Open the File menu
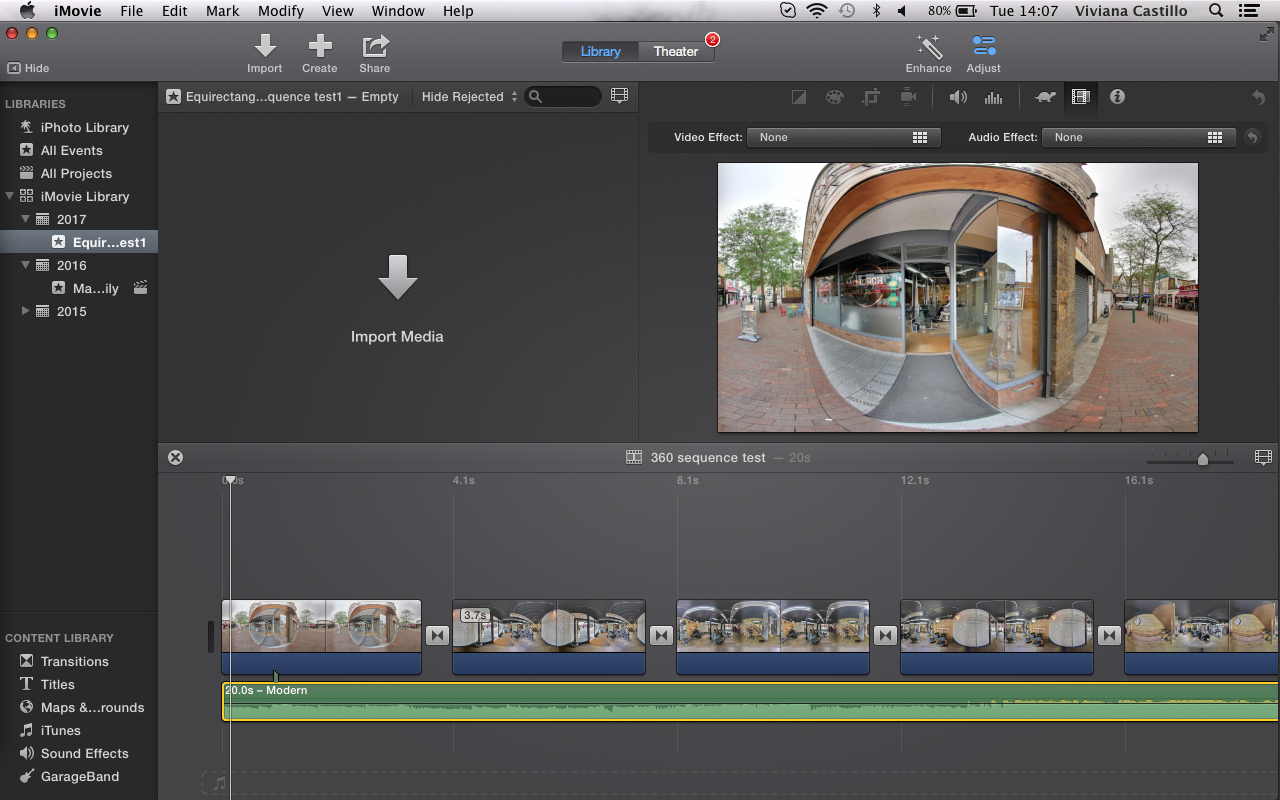The width and height of the screenshot is (1280, 800). [131, 11]
